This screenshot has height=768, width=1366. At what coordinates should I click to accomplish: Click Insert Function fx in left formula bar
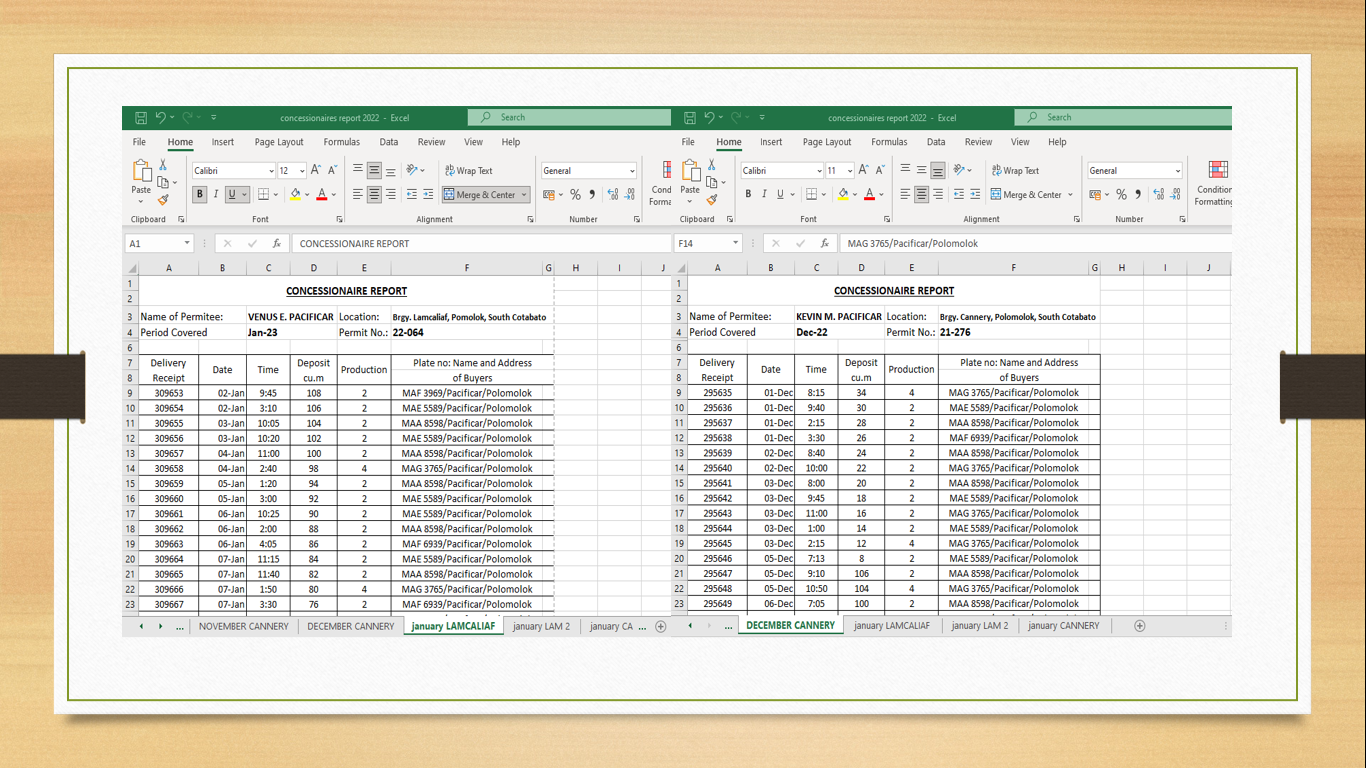click(x=277, y=244)
